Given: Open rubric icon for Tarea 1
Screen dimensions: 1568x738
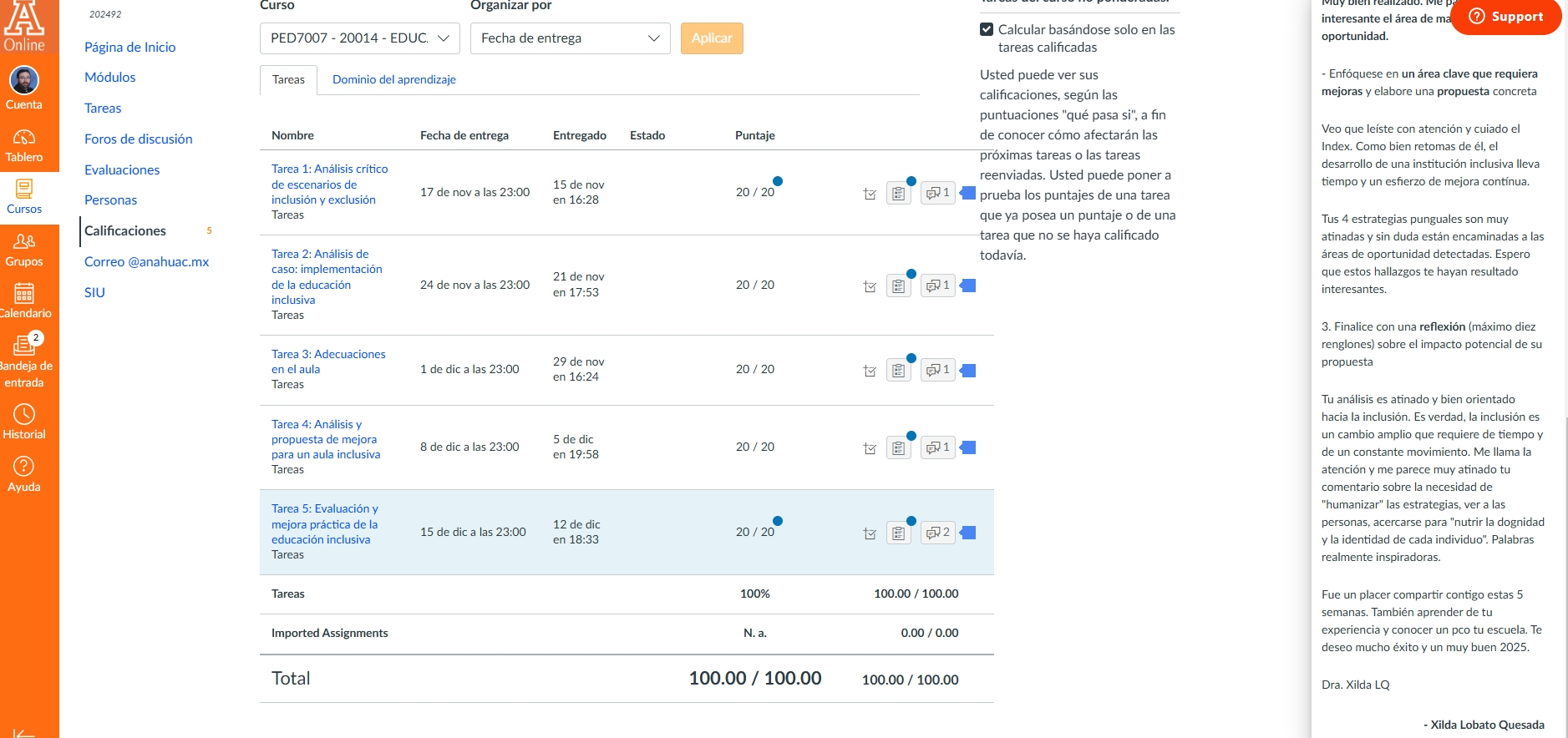Looking at the screenshot, I should point(898,194).
